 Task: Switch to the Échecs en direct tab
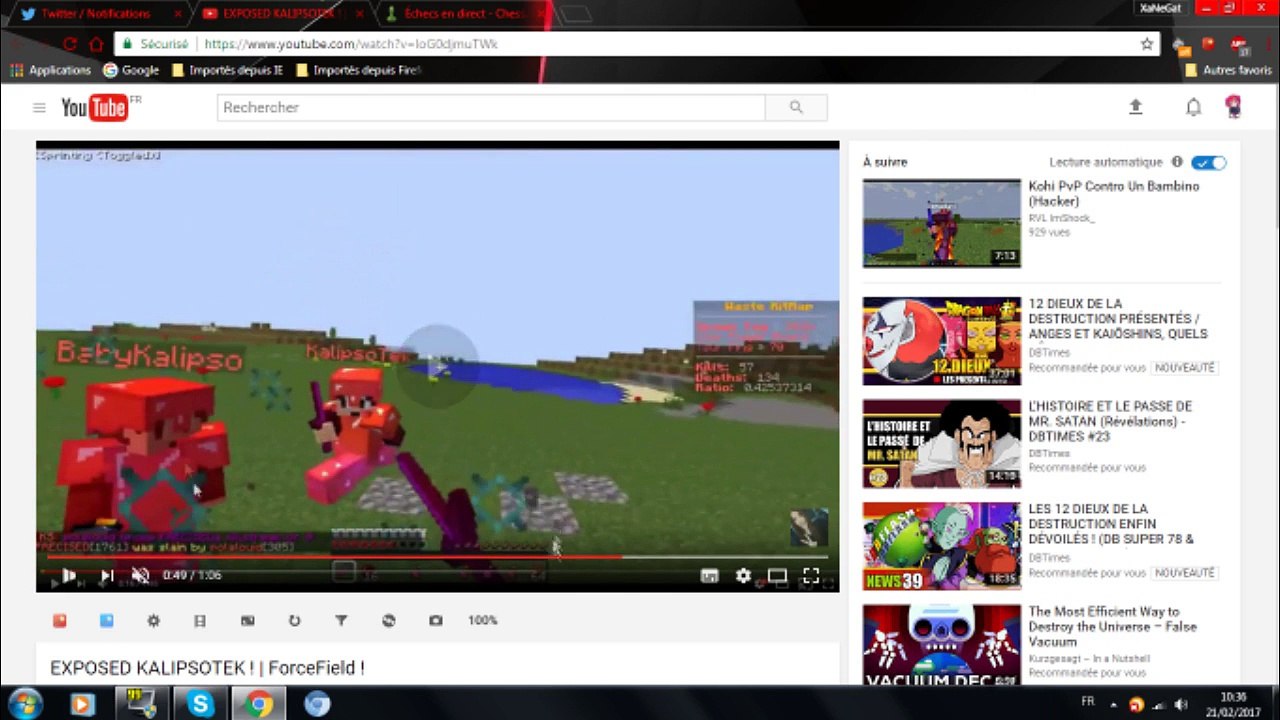tap(467, 13)
